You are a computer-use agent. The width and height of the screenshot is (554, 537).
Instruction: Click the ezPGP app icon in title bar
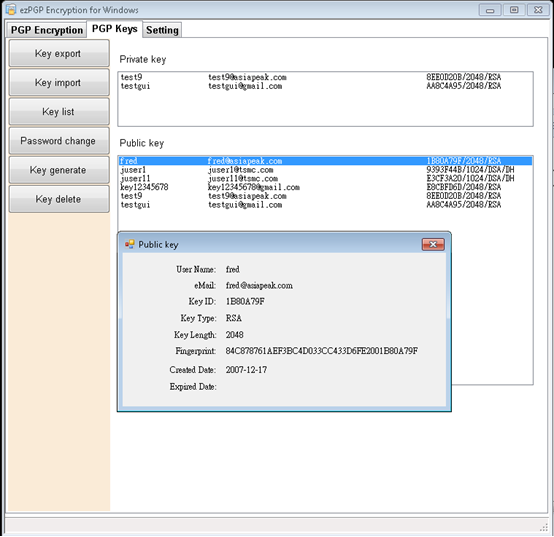pyautogui.click(x=11, y=10)
